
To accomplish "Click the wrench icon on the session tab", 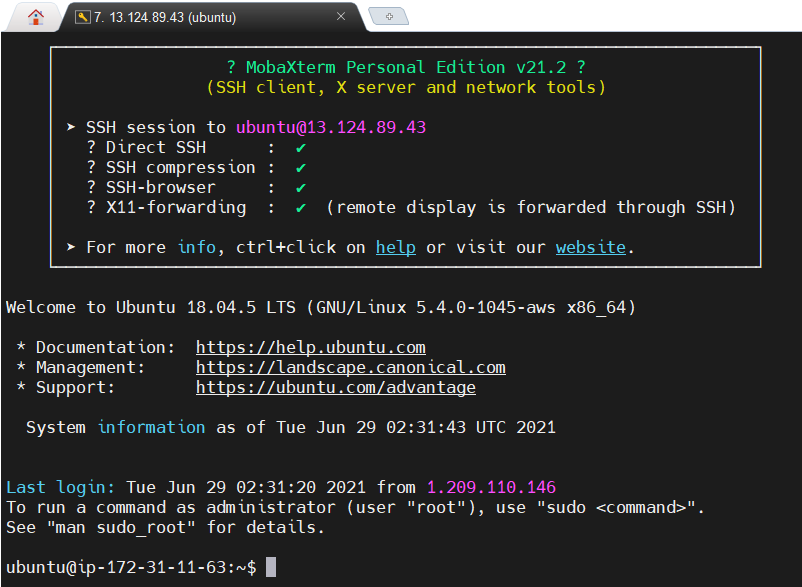I will click(82, 17).
